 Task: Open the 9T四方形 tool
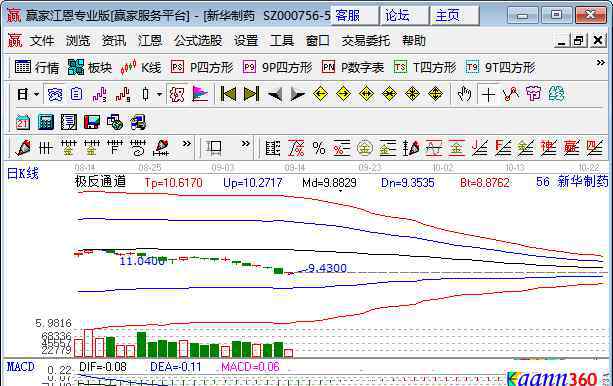[x=500, y=67]
